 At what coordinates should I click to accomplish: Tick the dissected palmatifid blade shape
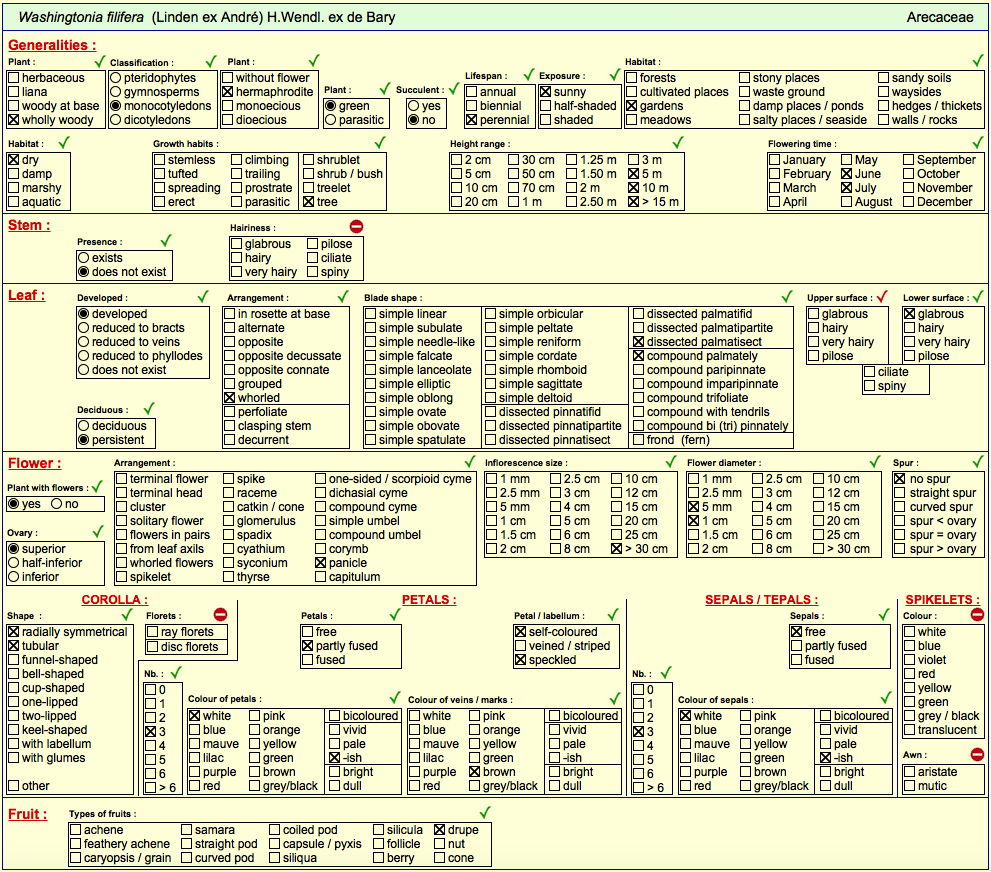coord(638,313)
